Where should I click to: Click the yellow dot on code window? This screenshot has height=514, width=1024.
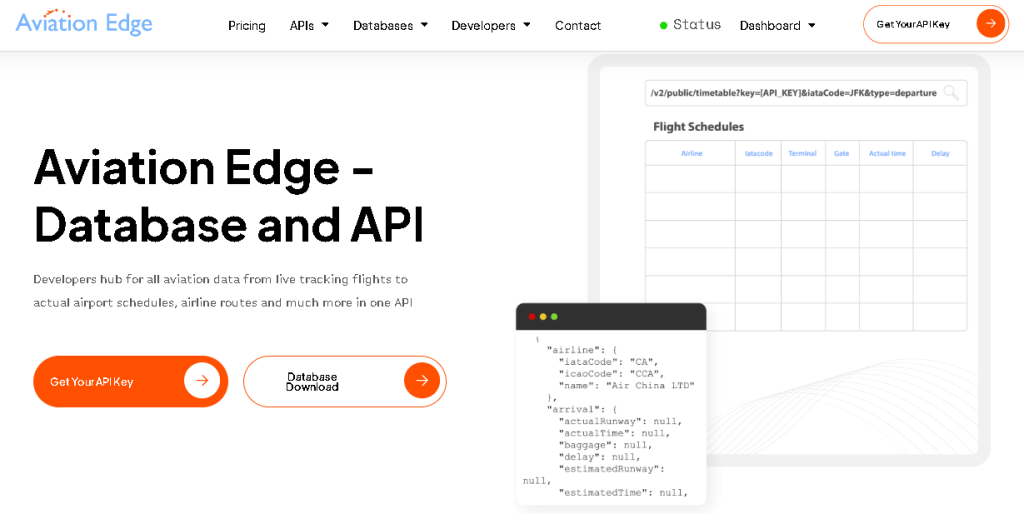click(543, 317)
